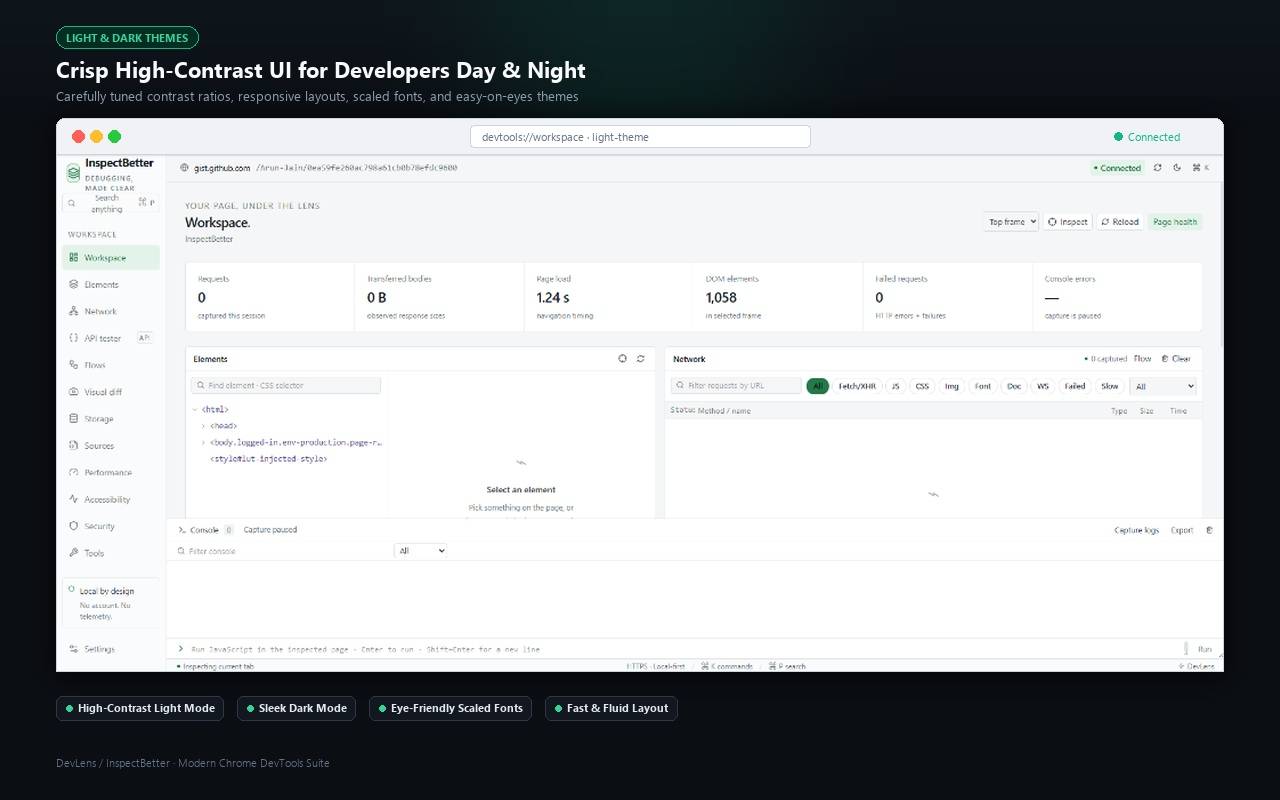Click the Export console button
The image size is (1280, 800).
(1182, 530)
